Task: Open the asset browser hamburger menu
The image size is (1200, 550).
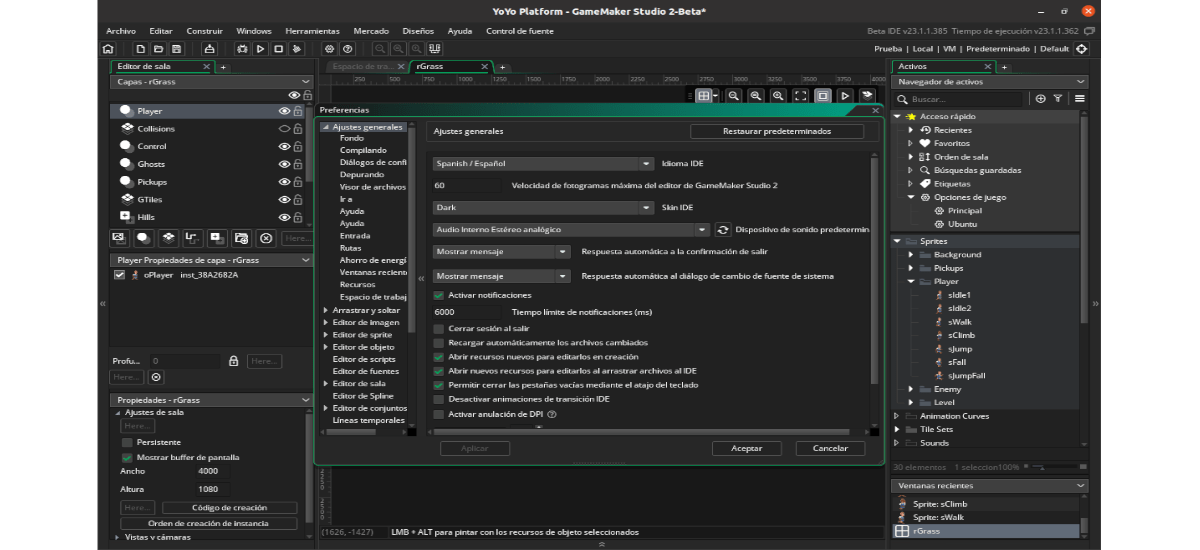Action: [1080, 99]
